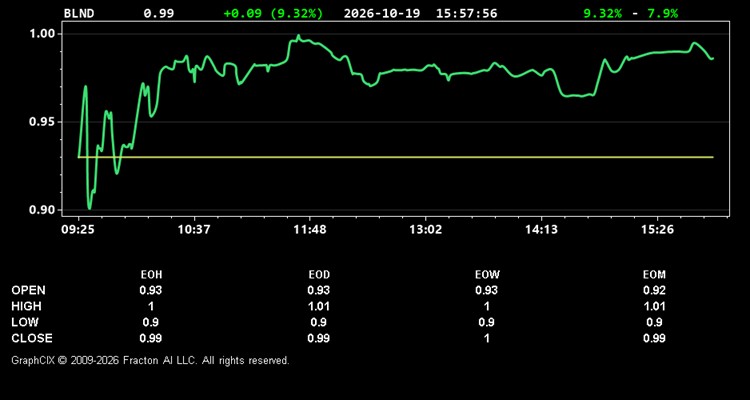Click the BLND ticker symbol
Viewport: 750px width, 400px height.
(79, 13)
